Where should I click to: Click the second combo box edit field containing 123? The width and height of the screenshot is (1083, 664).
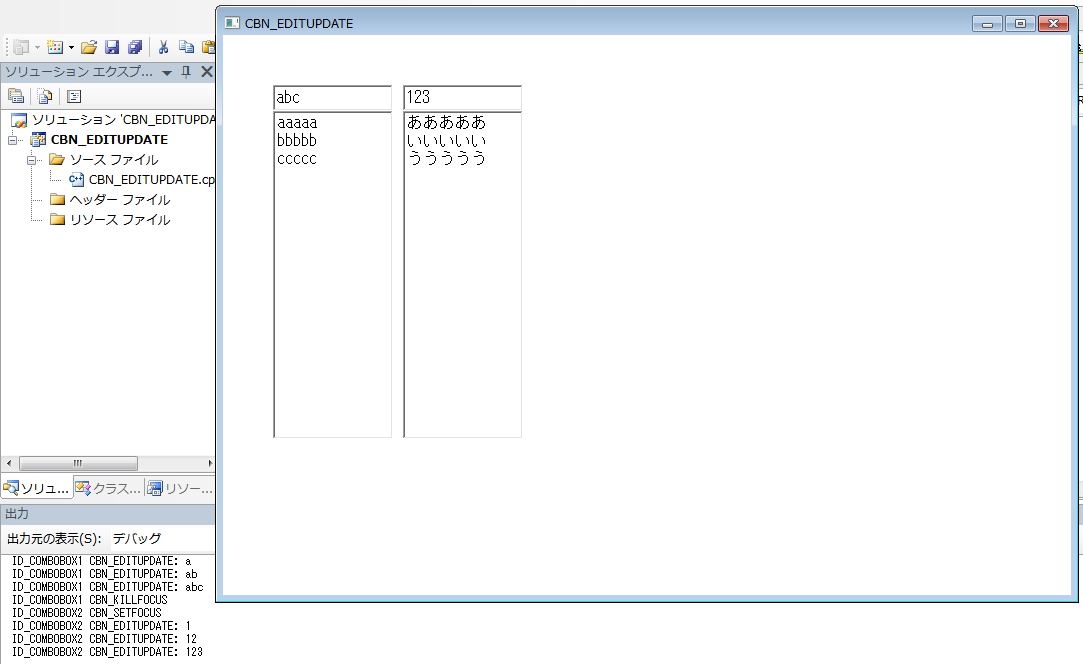tap(462, 97)
